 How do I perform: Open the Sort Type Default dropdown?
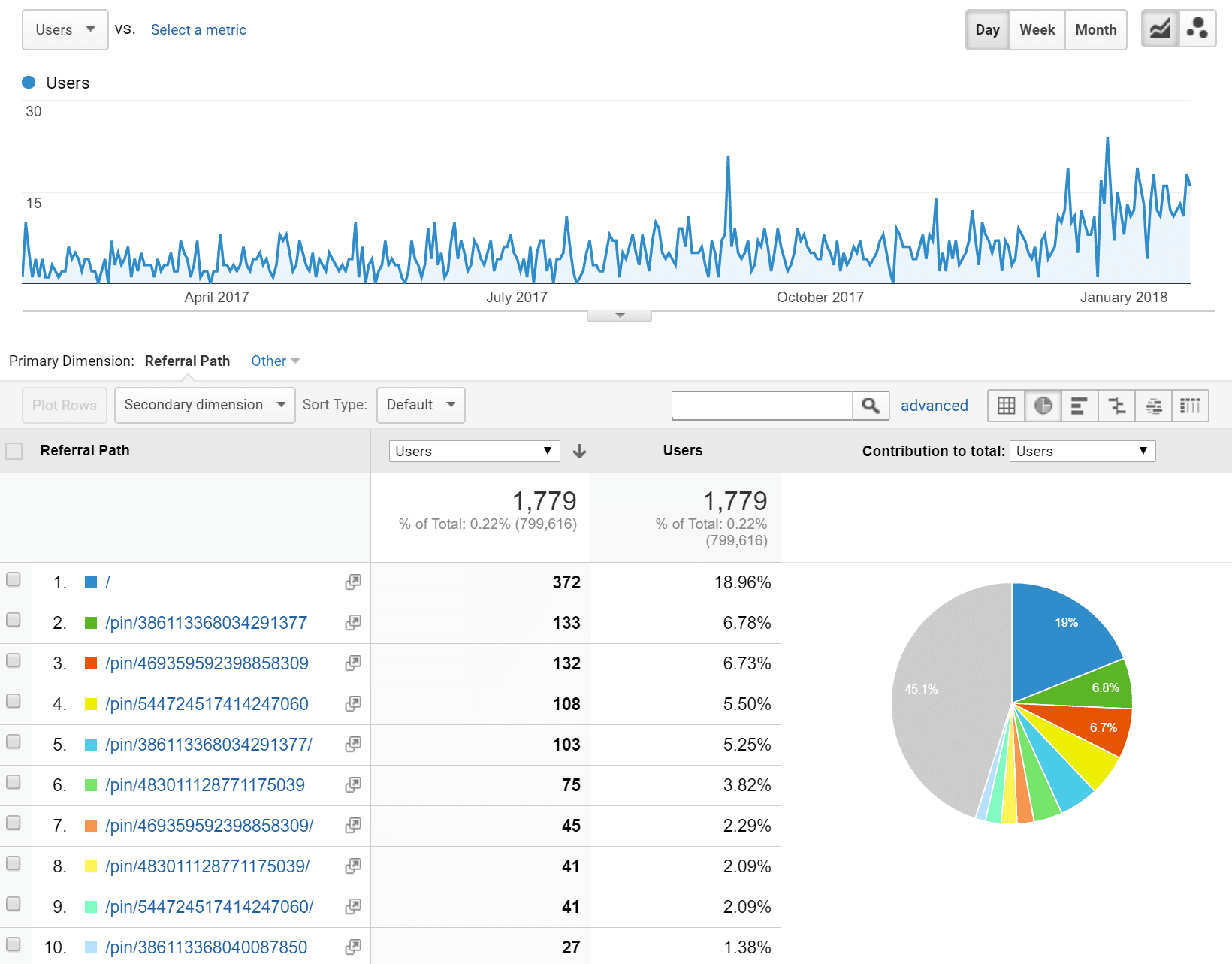coord(420,405)
